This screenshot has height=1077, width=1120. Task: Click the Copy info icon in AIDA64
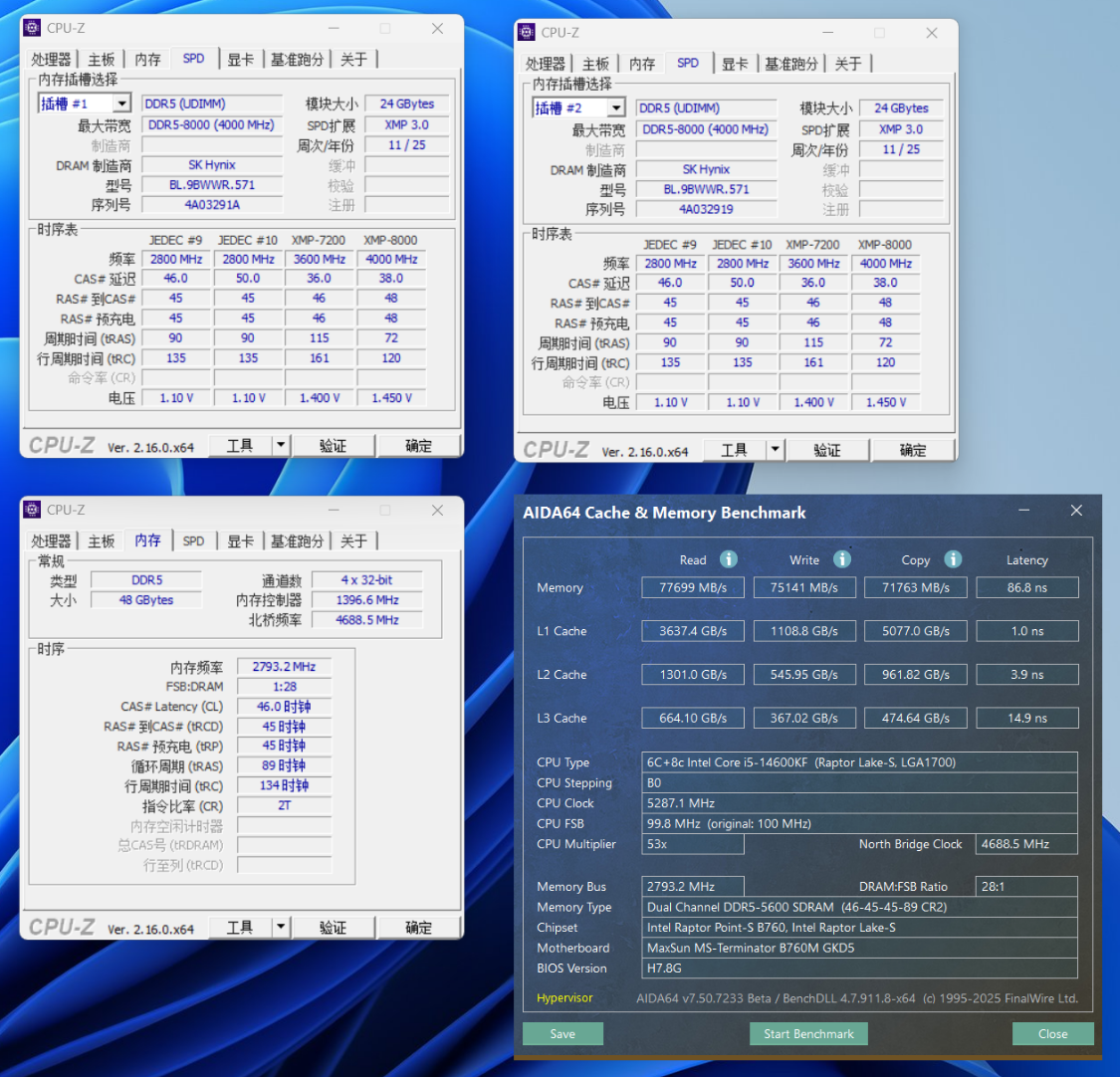tap(953, 559)
